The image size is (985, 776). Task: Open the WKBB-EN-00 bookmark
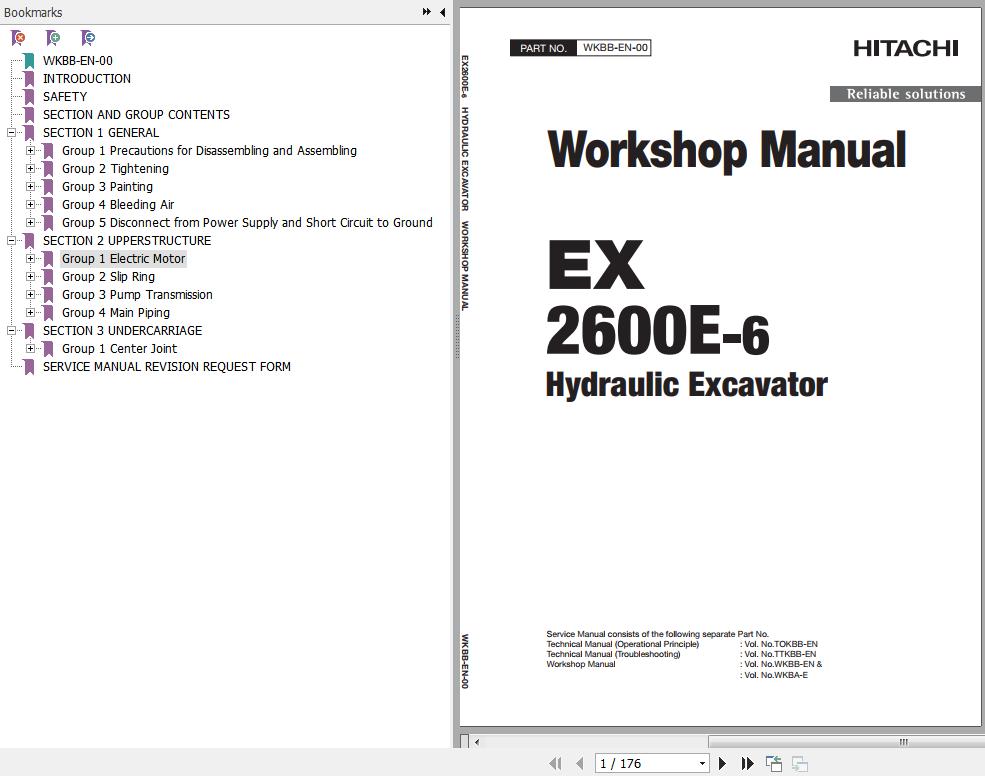[78, 61]
